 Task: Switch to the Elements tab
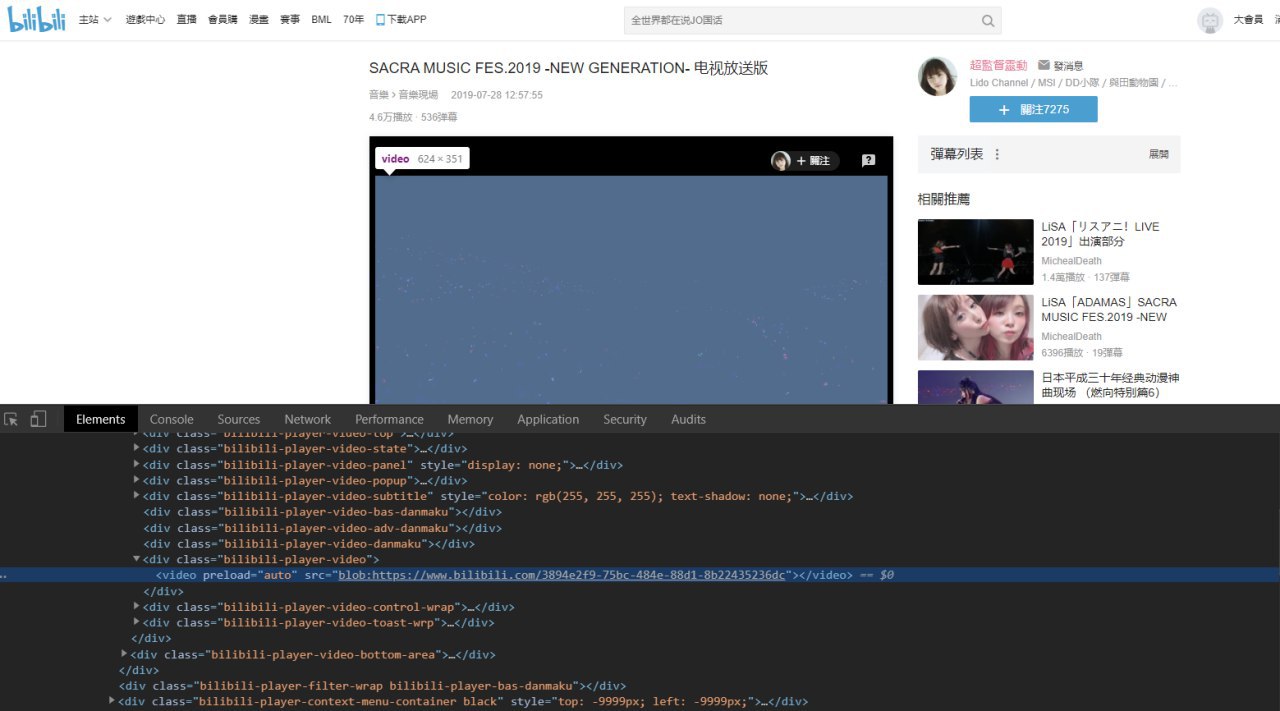(101, 419)
